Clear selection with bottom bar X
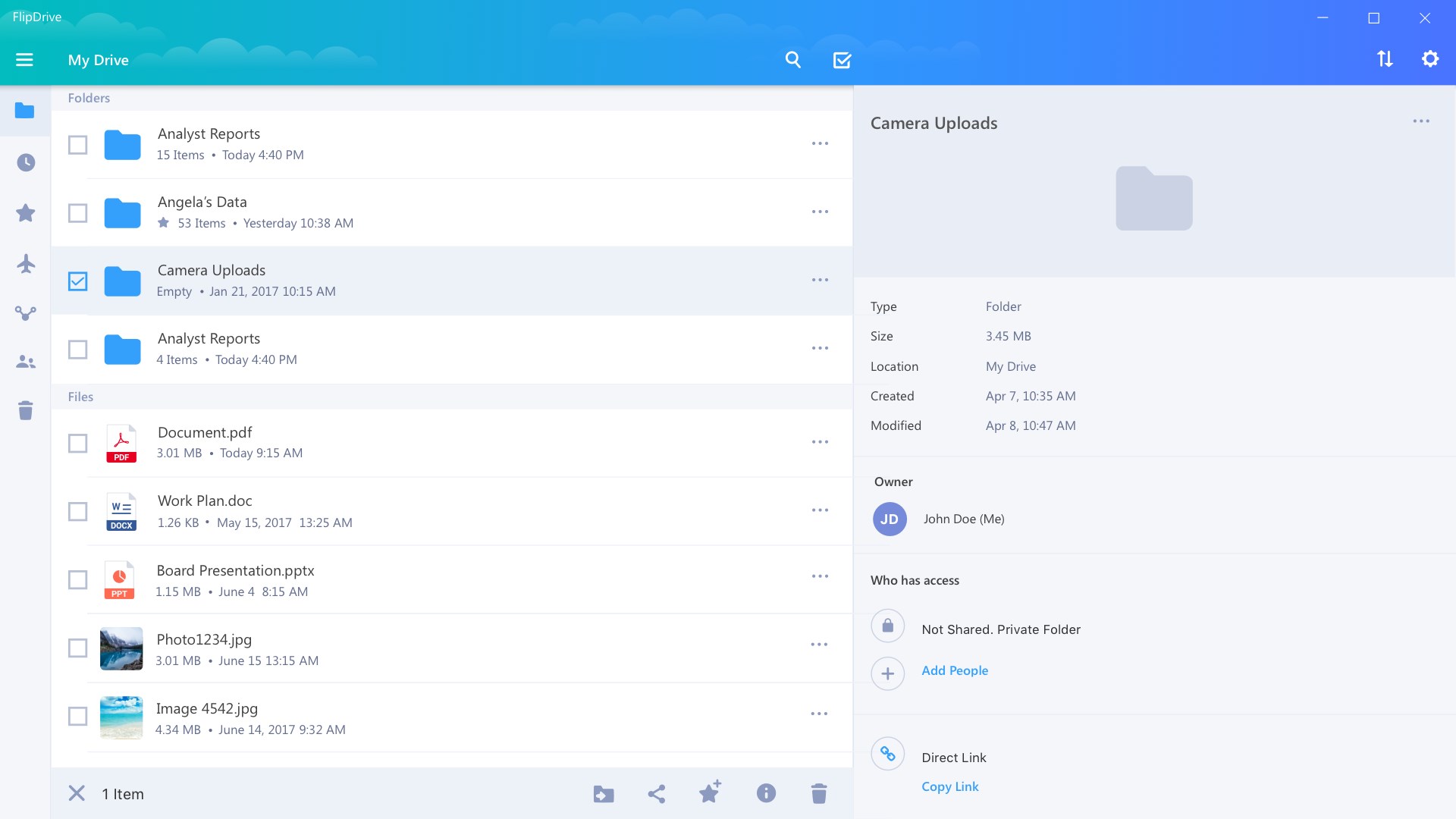 [x=77, y=793]
